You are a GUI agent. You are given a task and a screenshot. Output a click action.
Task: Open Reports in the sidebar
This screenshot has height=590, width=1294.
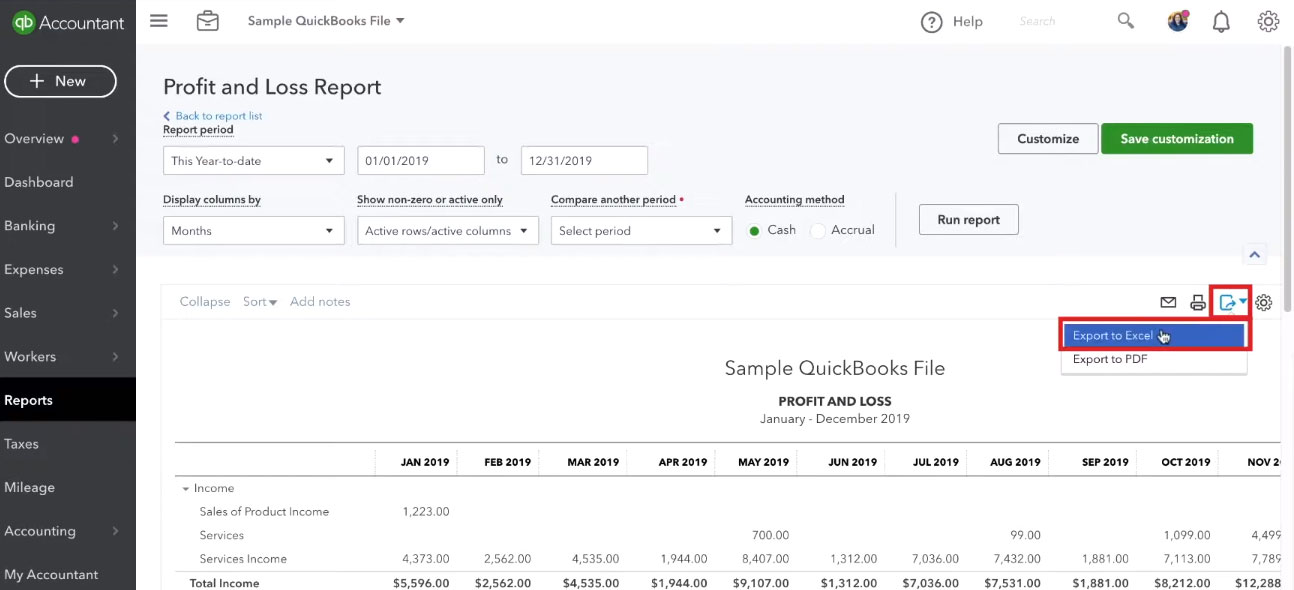67,400
